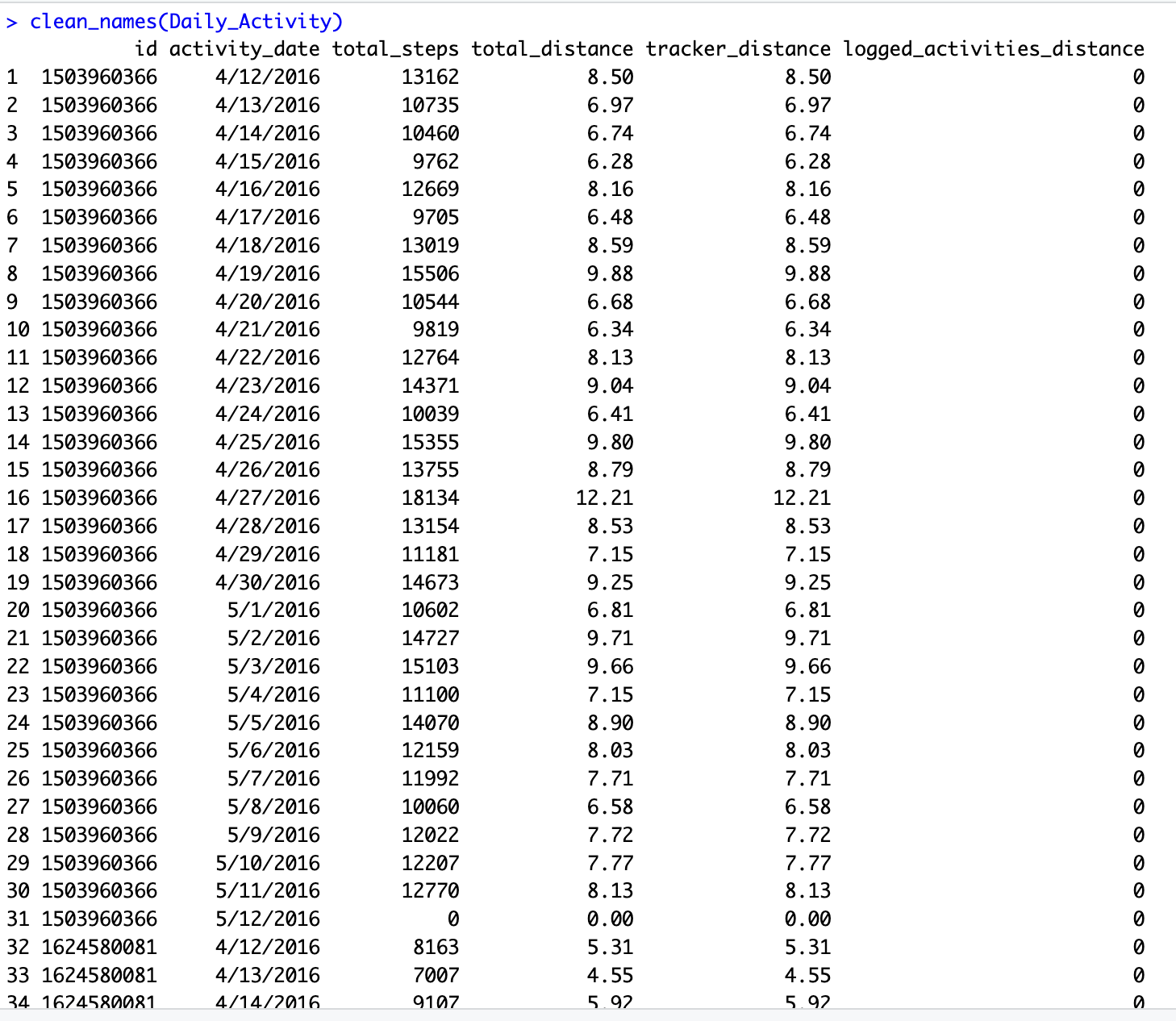Click total steps value 12669
This screenshot has height=1021, width=1176.
(x=431, y=190)
